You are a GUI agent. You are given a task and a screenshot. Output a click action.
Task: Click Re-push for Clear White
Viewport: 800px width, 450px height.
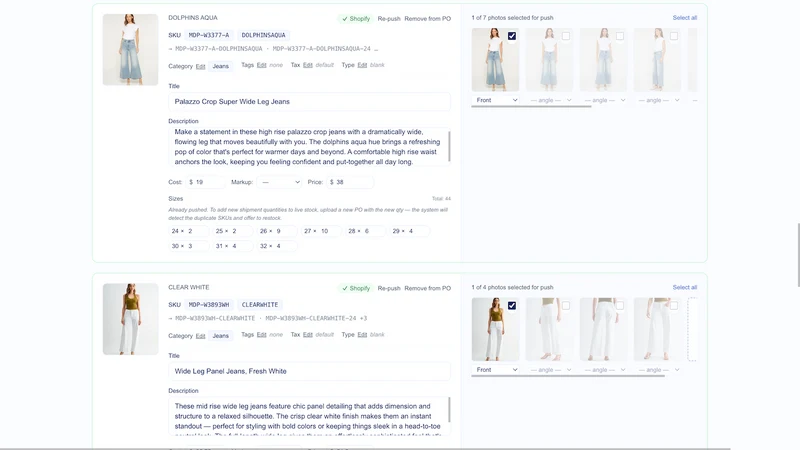(389, 288)
